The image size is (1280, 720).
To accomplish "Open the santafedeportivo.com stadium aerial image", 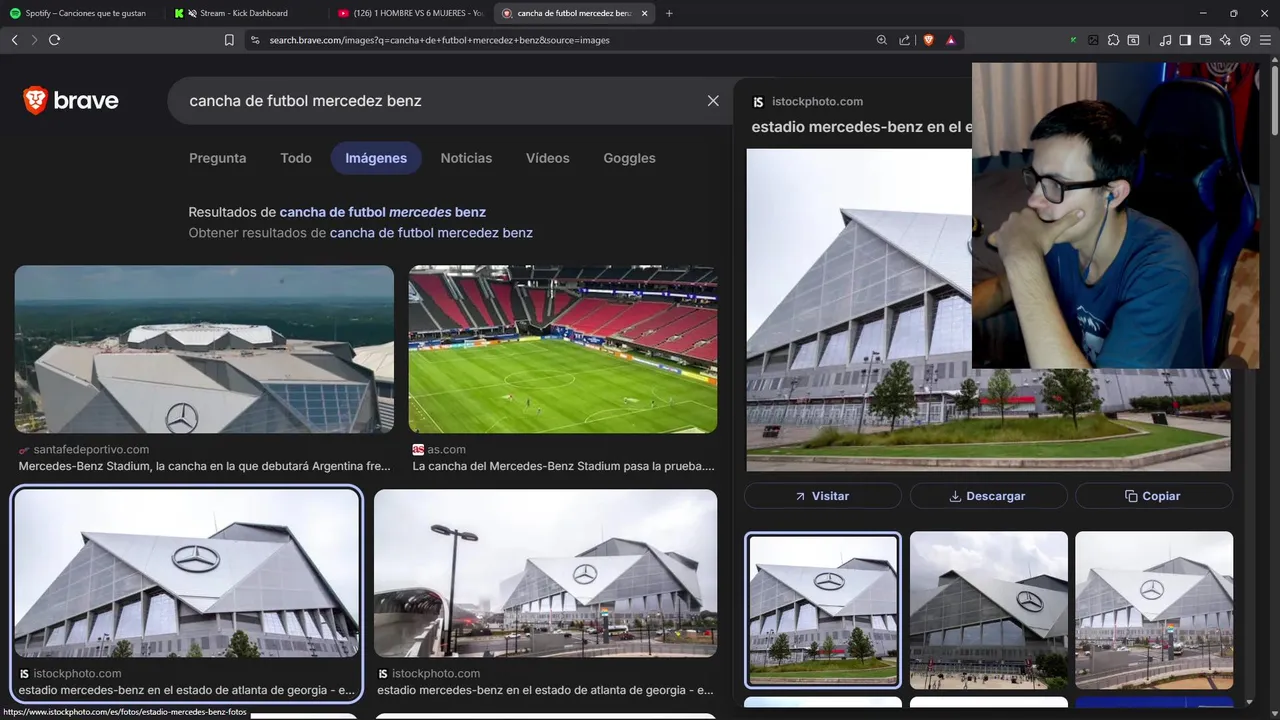I will click(204, 349).
